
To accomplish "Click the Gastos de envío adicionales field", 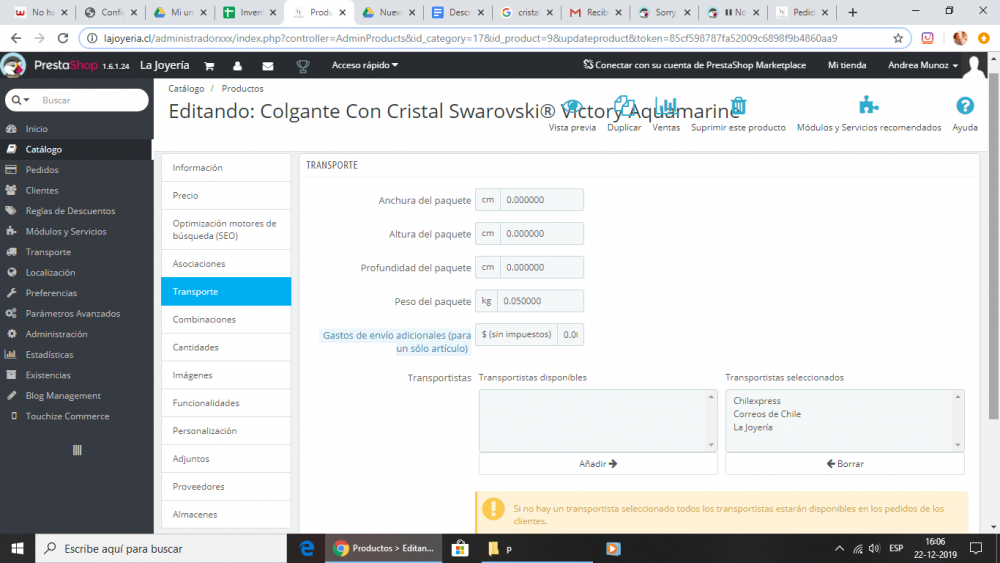I will 571,334.
